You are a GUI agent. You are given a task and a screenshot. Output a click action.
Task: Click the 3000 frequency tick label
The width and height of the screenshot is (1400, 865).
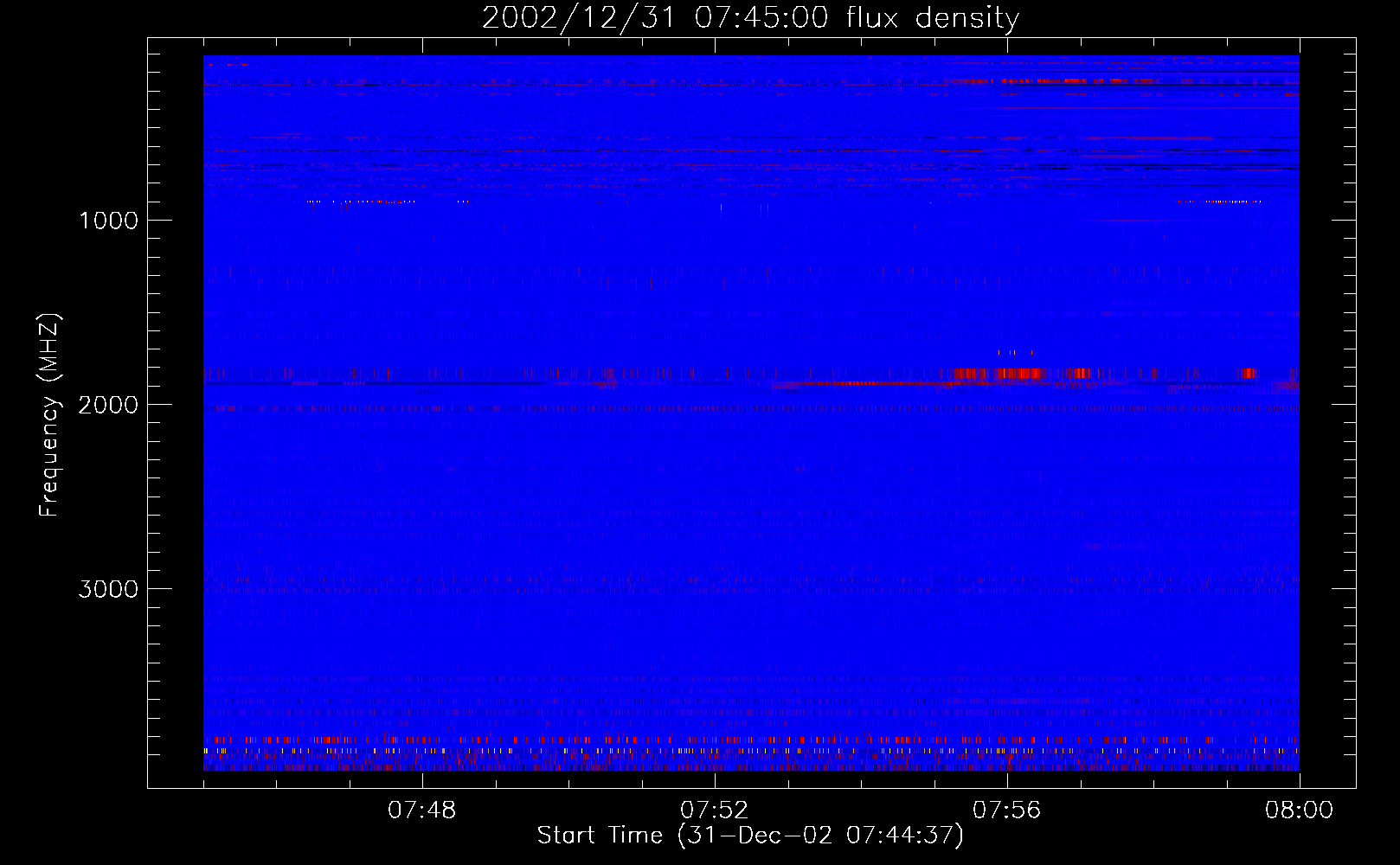[108, 589]
